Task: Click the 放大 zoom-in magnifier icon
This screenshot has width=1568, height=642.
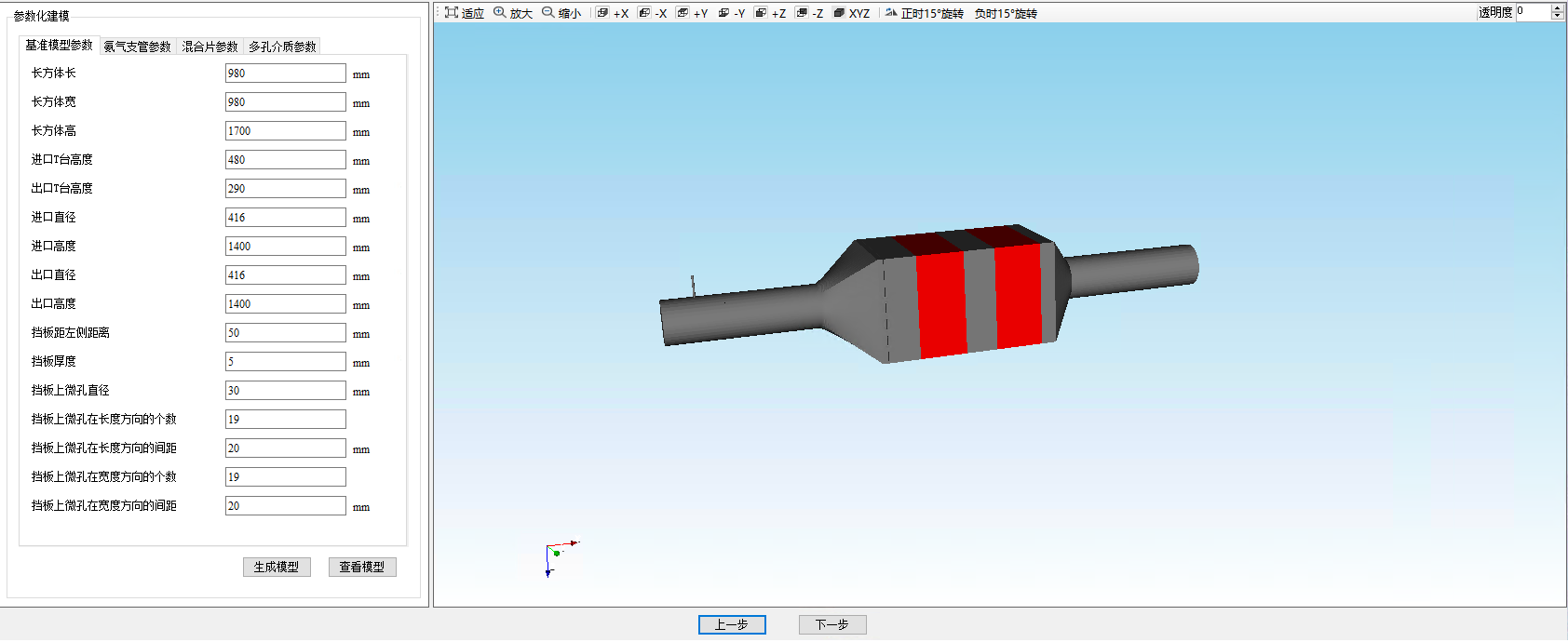Action: point(500,12)
